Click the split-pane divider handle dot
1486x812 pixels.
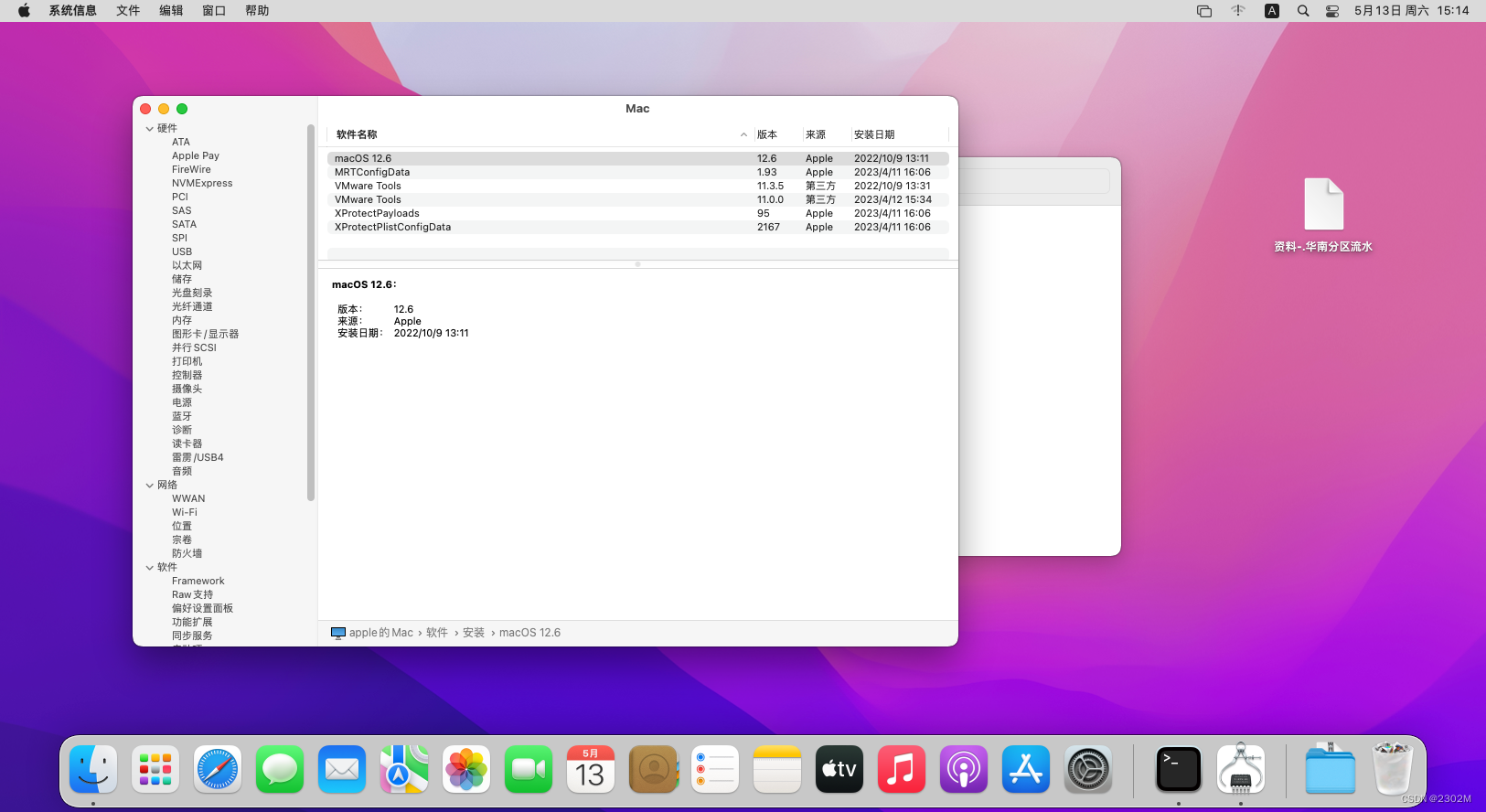click(x=637, y=264)
